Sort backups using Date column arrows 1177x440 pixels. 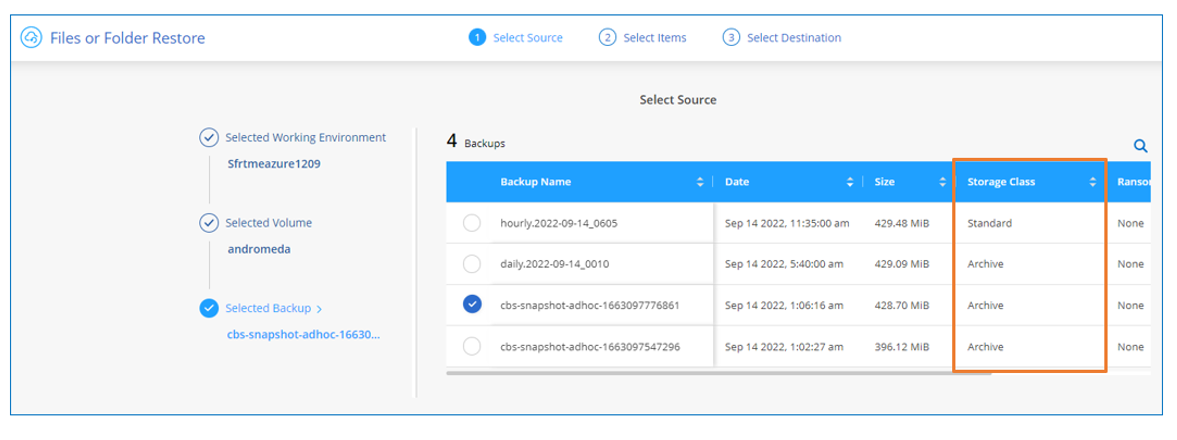click(x=850, y=182)
